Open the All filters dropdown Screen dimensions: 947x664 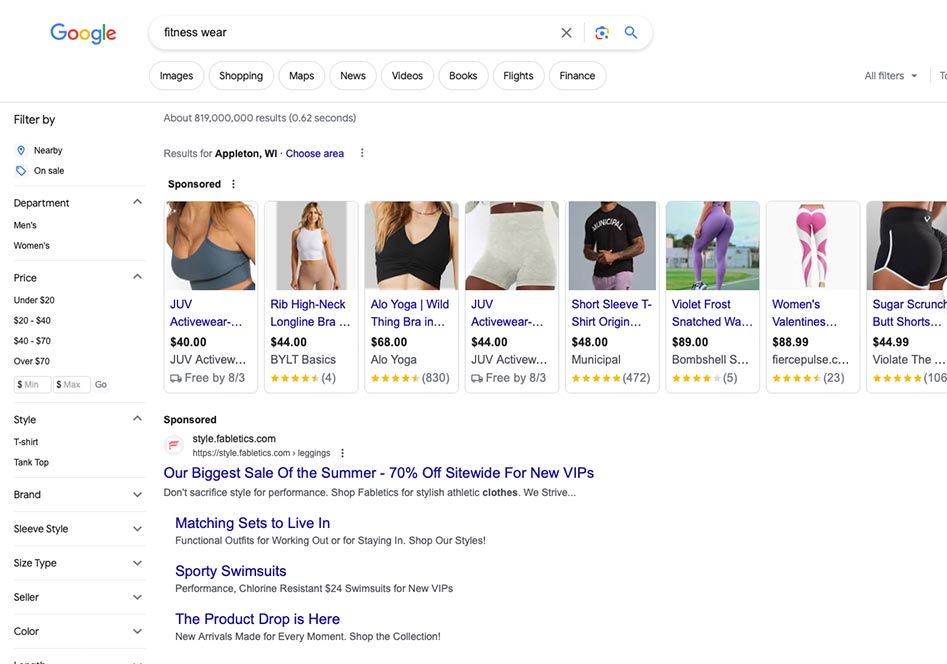coord(891,76)
